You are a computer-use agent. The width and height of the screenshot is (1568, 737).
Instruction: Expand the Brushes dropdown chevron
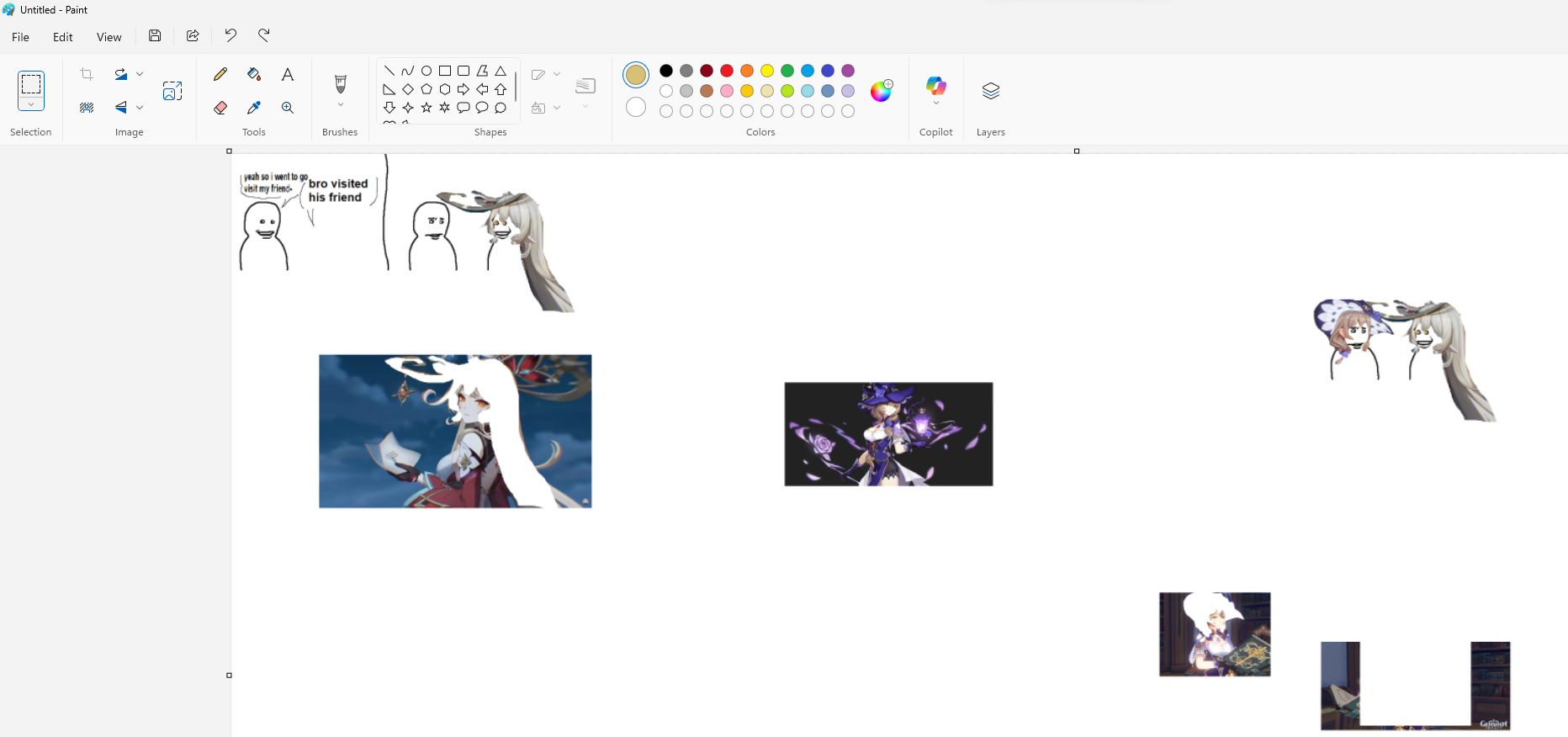coord(341,105)
